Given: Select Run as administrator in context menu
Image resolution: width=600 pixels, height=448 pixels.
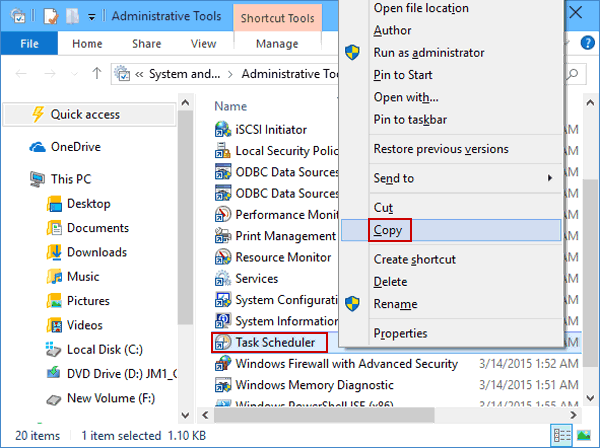Looking at the screenshot, I should pos(428,52).
